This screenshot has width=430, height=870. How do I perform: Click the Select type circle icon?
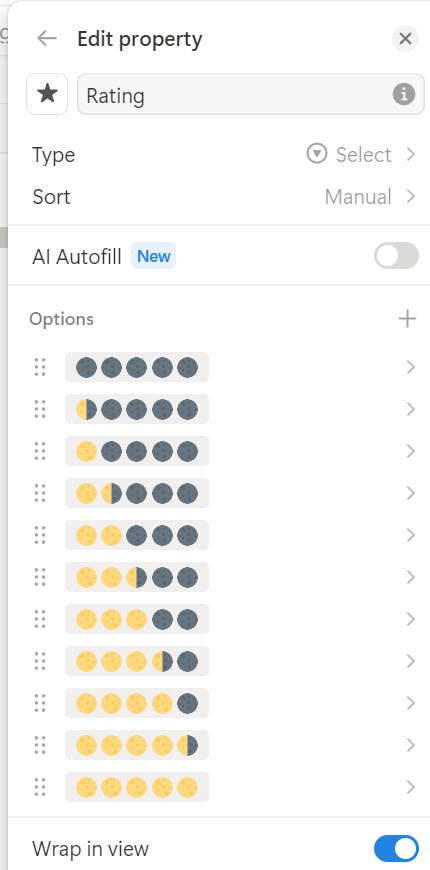pos(316,154)
